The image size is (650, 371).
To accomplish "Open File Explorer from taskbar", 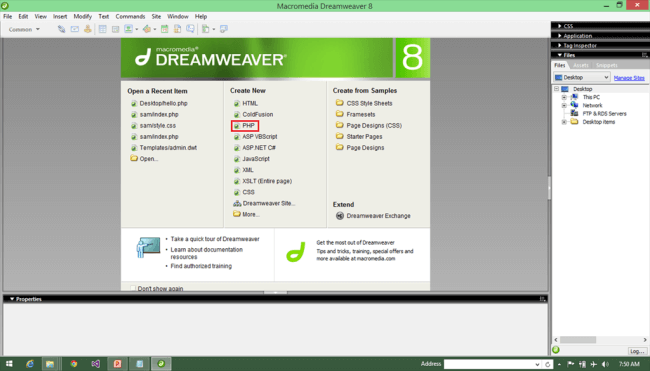I will tap(50, 364).
